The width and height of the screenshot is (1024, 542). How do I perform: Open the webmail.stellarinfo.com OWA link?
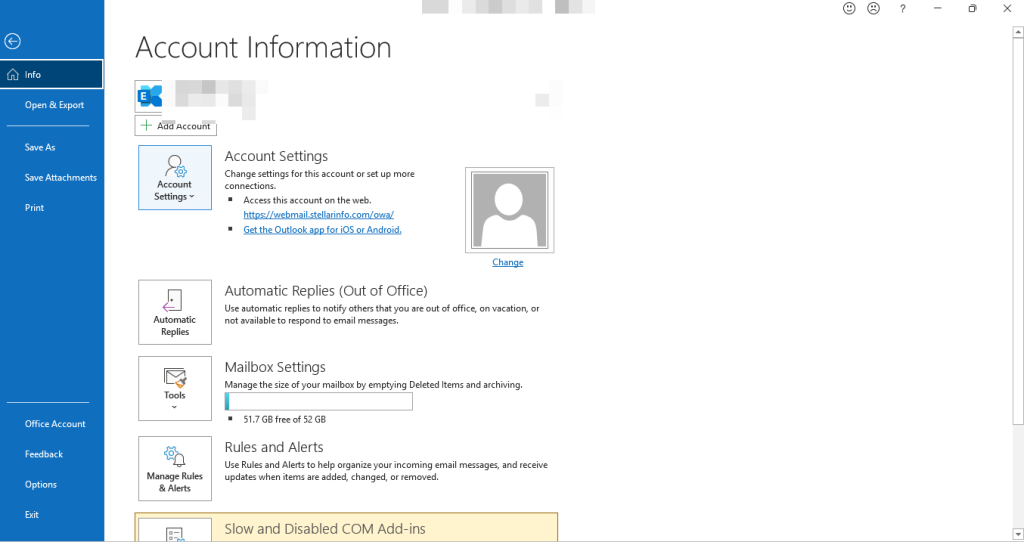coord(319,214)
